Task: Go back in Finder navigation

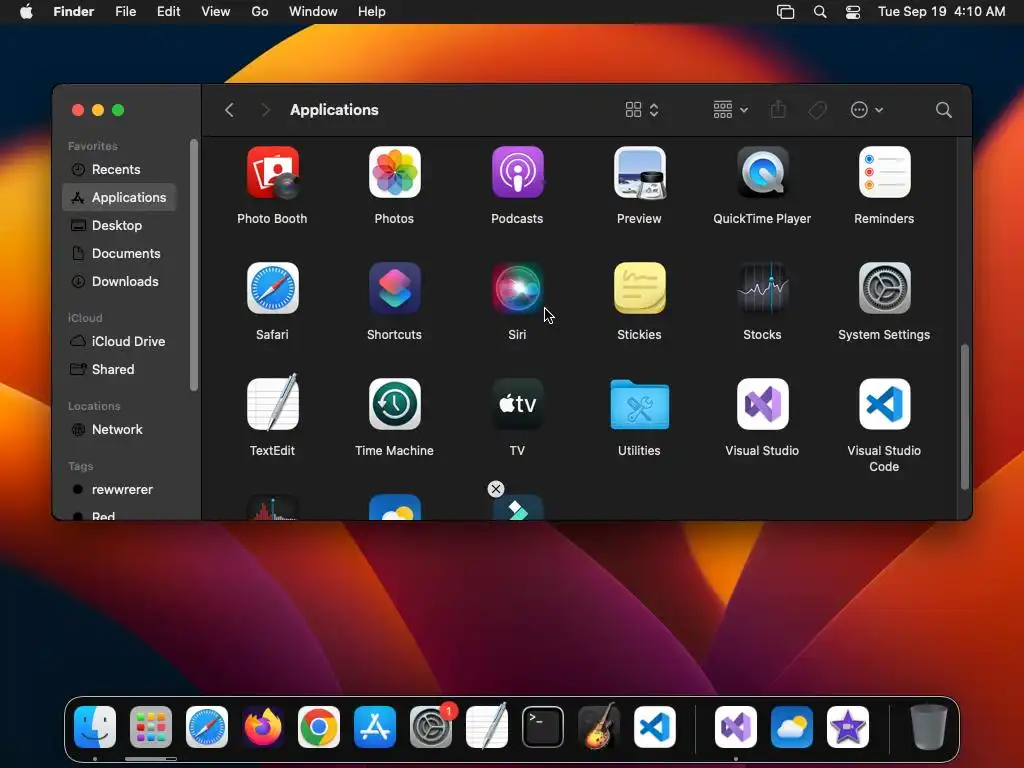Action: [x=229, y=110]
